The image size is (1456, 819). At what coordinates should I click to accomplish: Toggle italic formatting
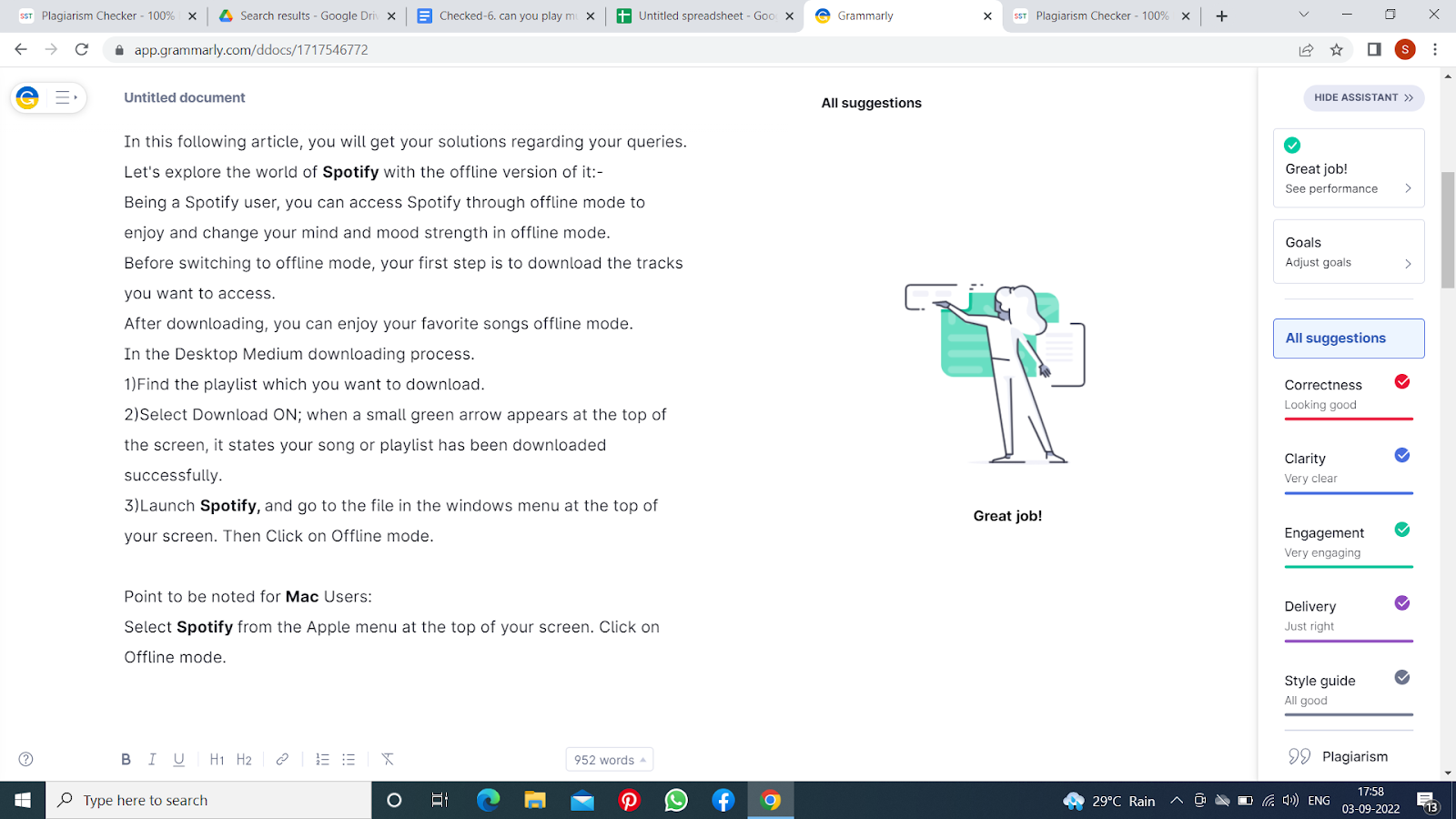(152, 759)
